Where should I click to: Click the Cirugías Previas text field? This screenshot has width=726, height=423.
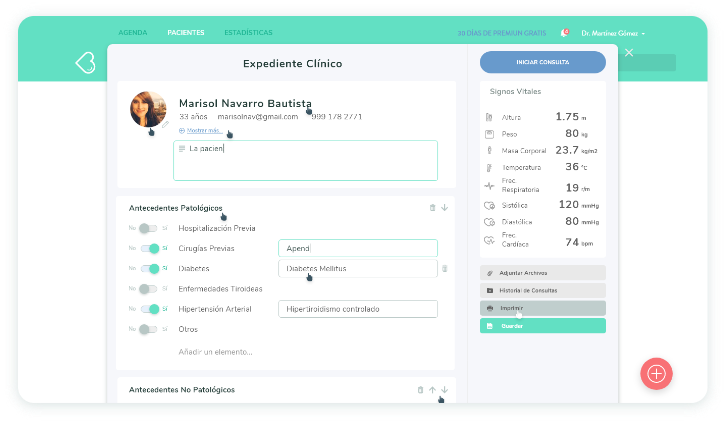click(x=357, y=248)
